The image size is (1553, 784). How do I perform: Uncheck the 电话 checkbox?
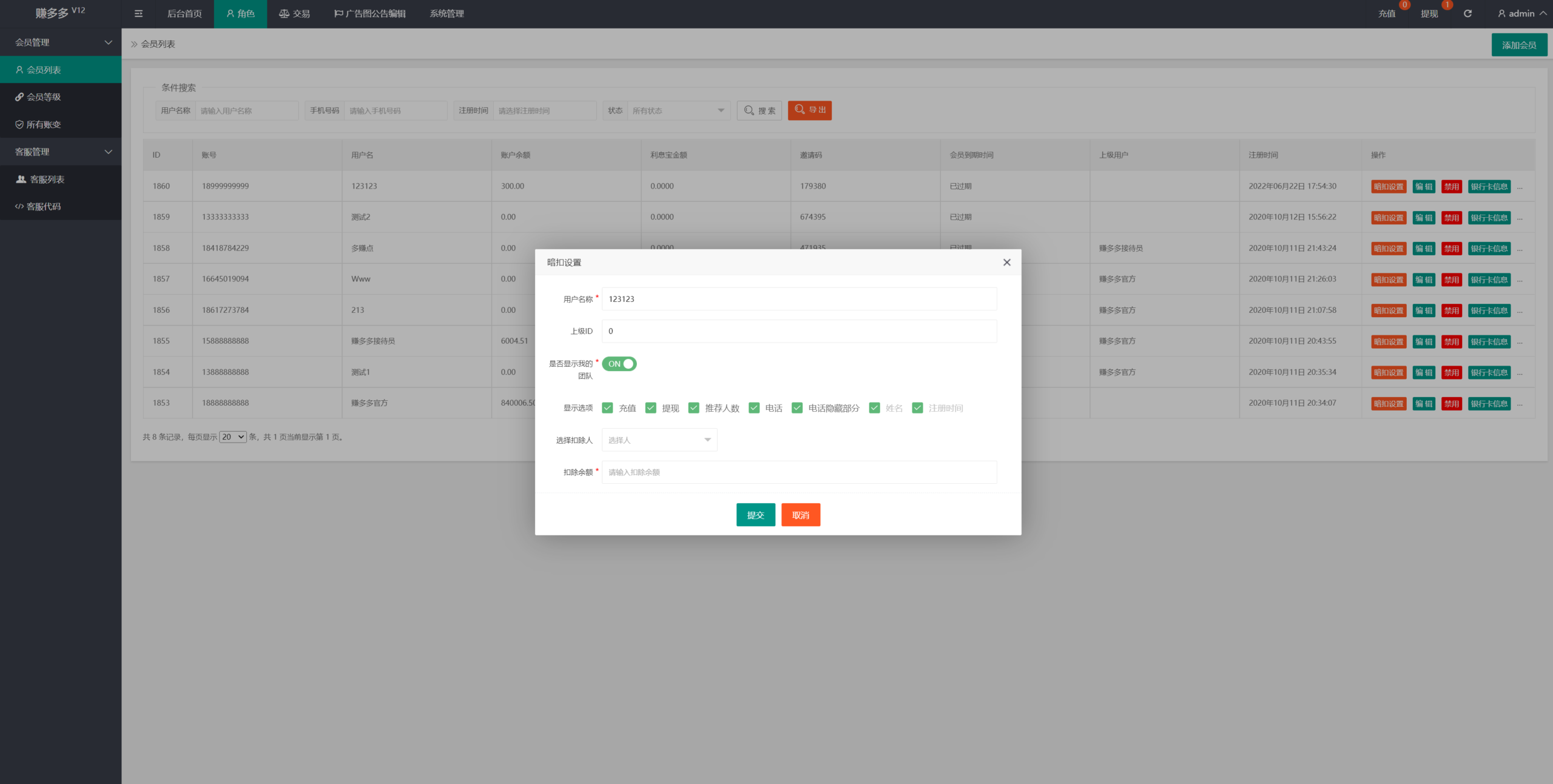point(754,408)
